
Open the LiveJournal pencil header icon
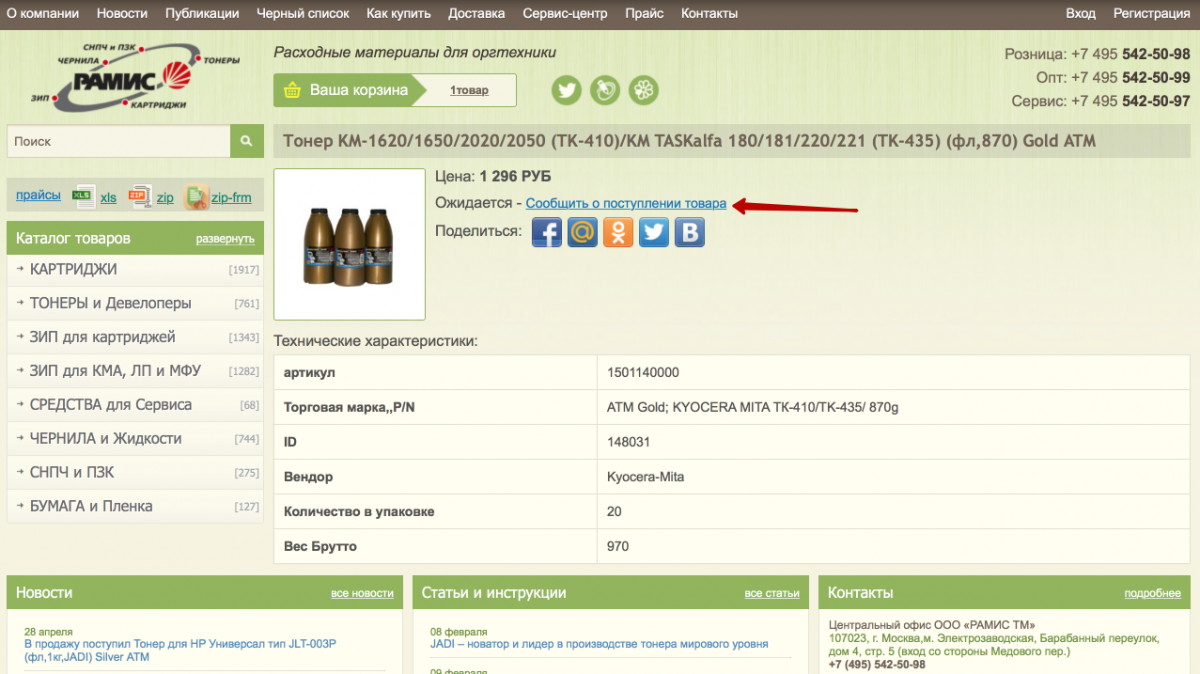605,90
